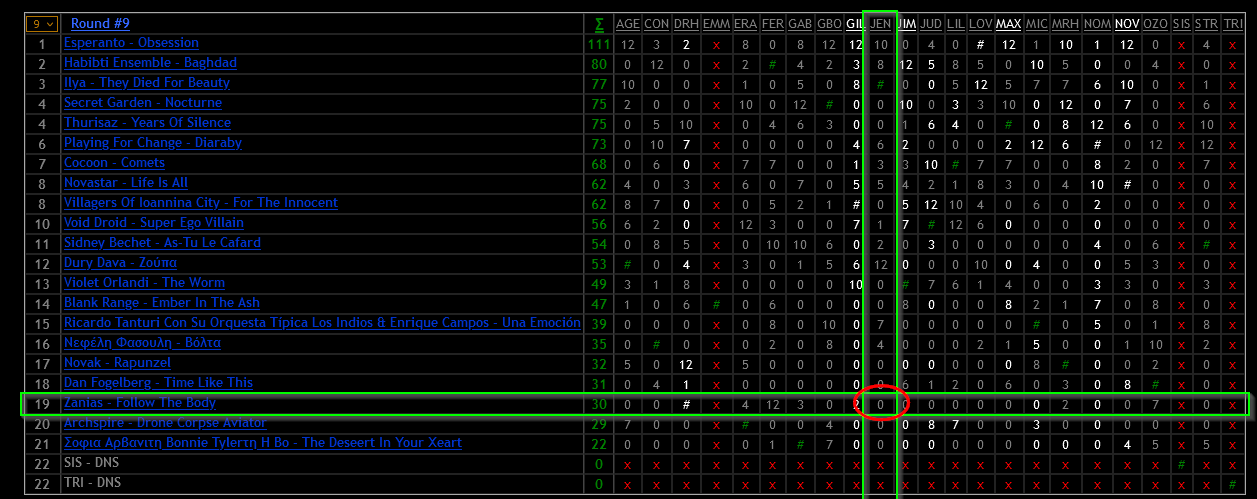Open Secret Garden - Nocturne link
This screenshot has height=499, width=1257.
[143, 103]
